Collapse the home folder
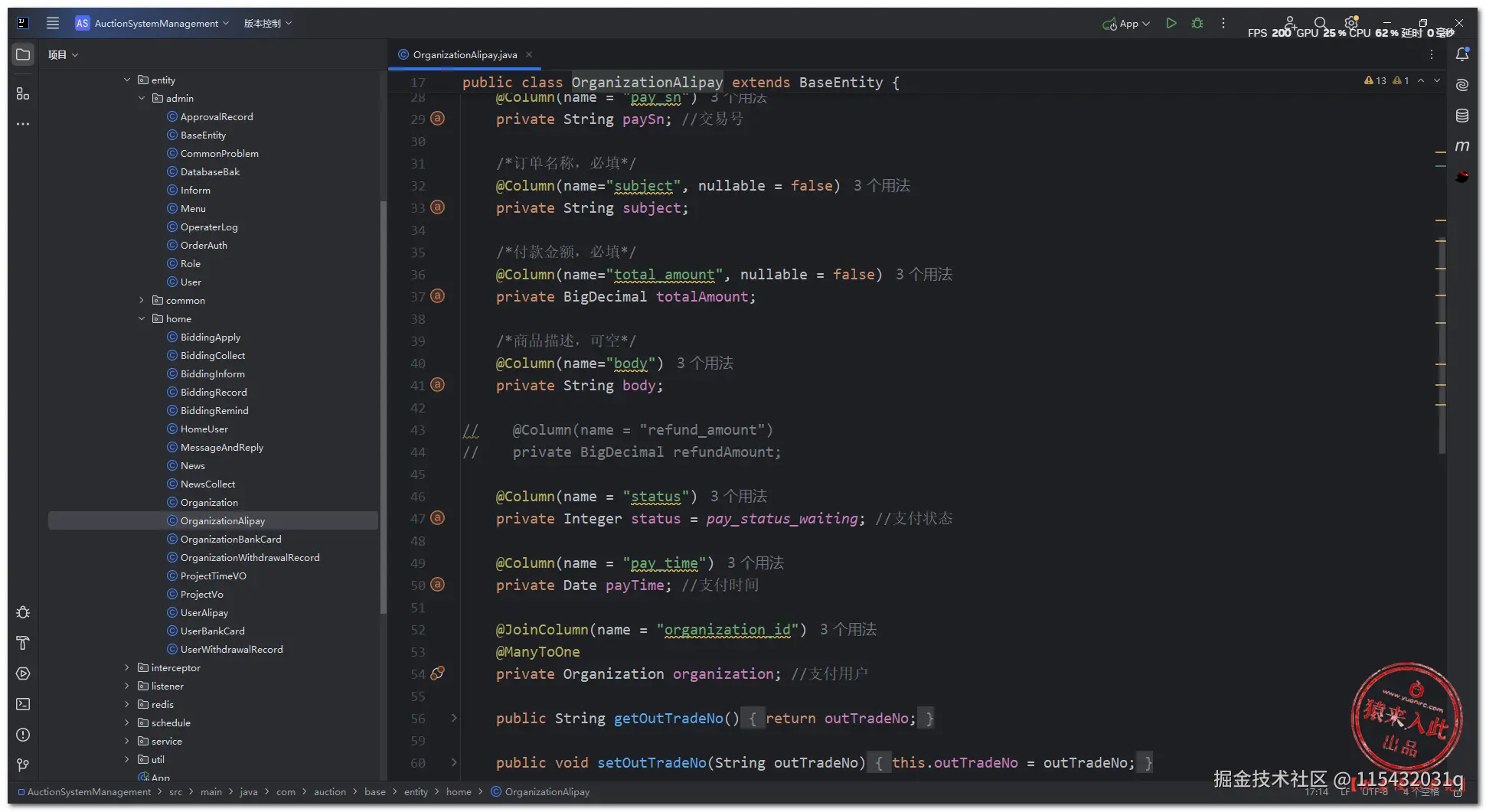This screenshot has width=1486, height=812. point(142,318)
